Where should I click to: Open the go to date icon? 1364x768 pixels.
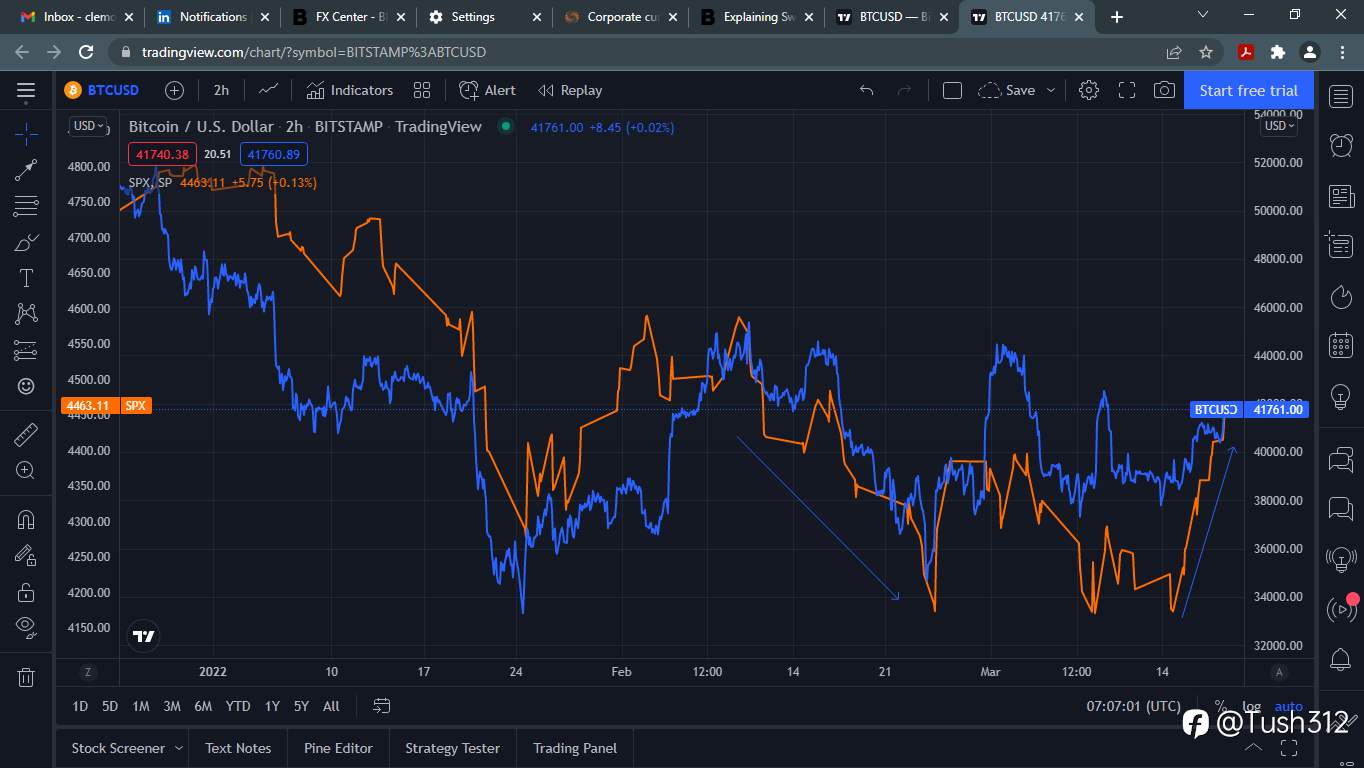(381, 706)
